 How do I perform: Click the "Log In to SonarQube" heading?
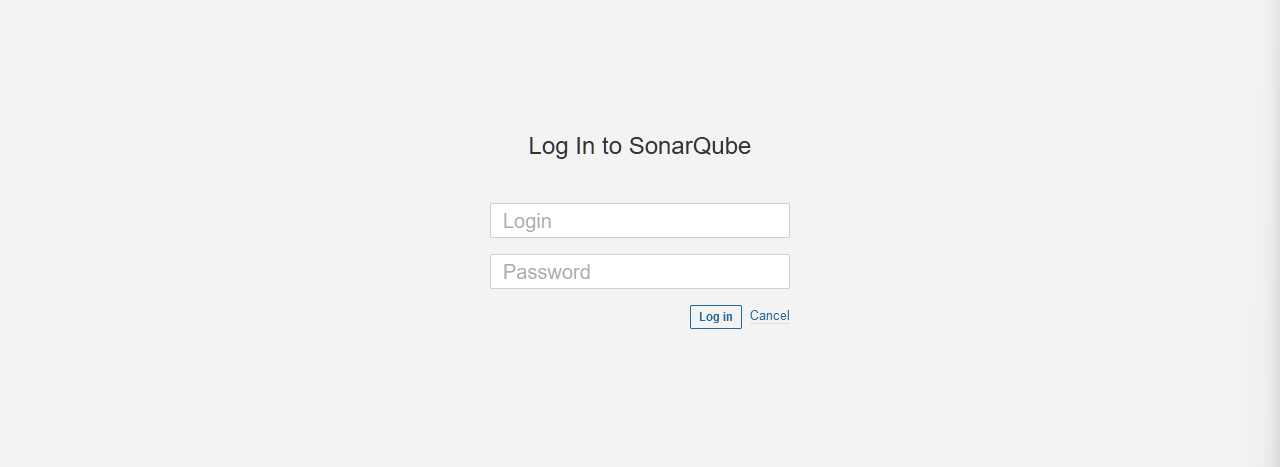click(639, 146)
